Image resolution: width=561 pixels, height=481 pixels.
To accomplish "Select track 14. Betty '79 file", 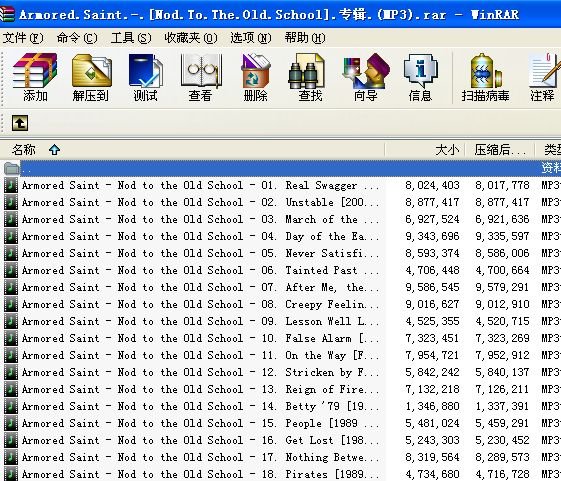I will 280,407.
